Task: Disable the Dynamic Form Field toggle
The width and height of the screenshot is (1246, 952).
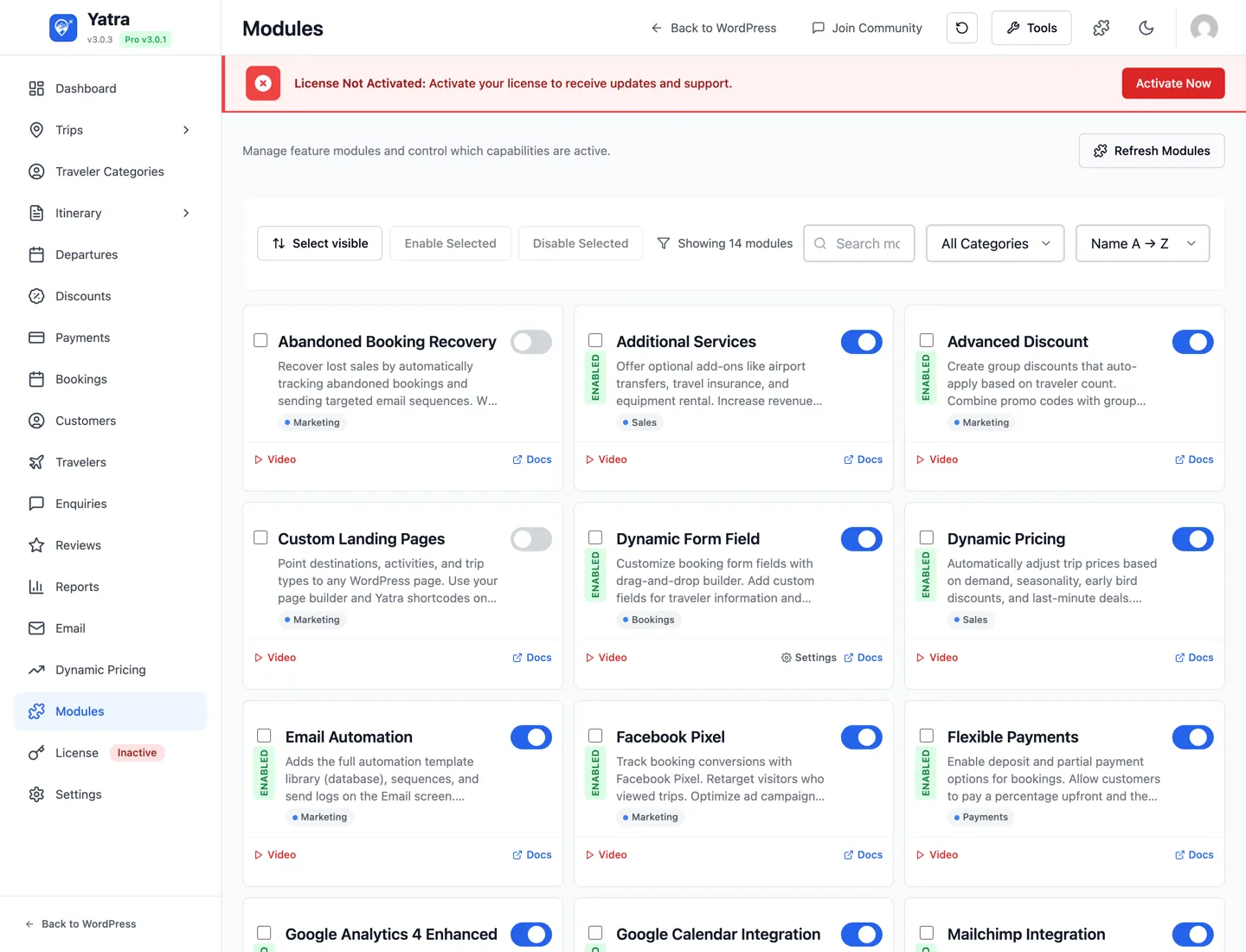Action: tap(862, 539)
